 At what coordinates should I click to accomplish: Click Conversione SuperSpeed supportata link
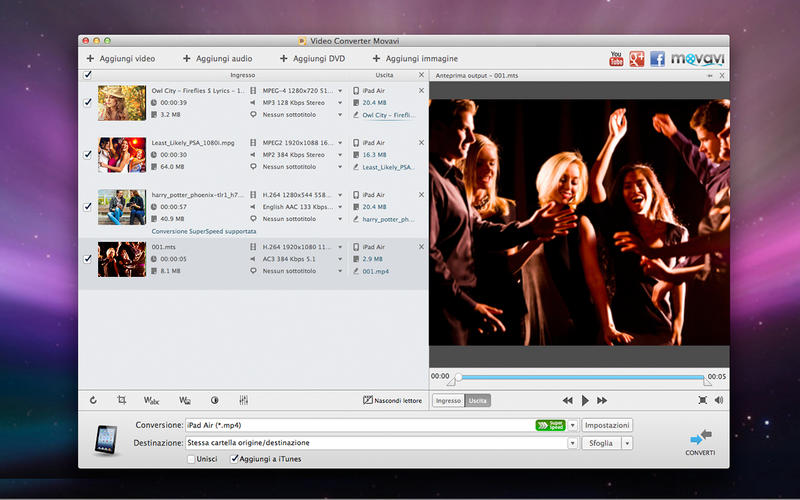coord(204,232)
